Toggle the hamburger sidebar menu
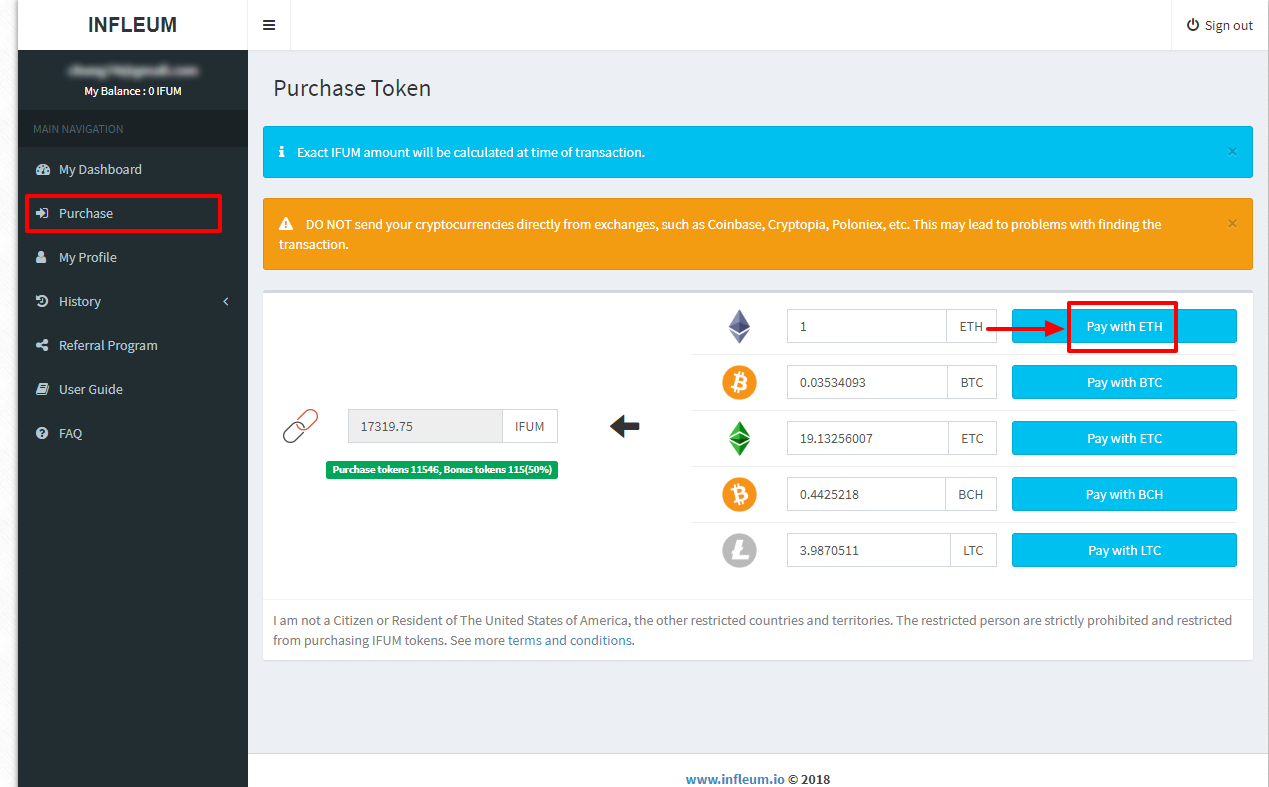This screenshot has height=787, width=1269. click(269, 25)
